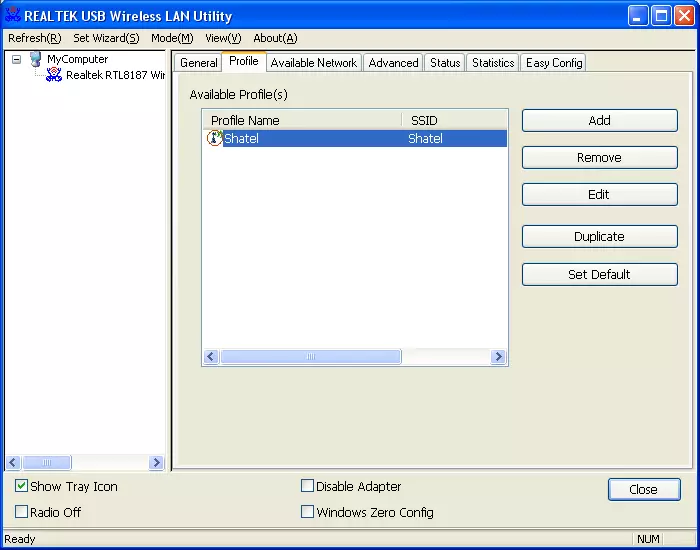Go to the Status tab

click(445, 62)
